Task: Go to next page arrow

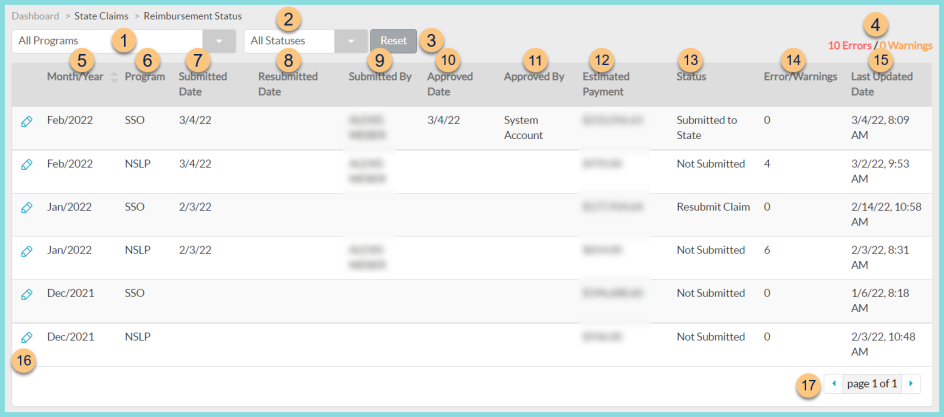Action: pos(911,383)
